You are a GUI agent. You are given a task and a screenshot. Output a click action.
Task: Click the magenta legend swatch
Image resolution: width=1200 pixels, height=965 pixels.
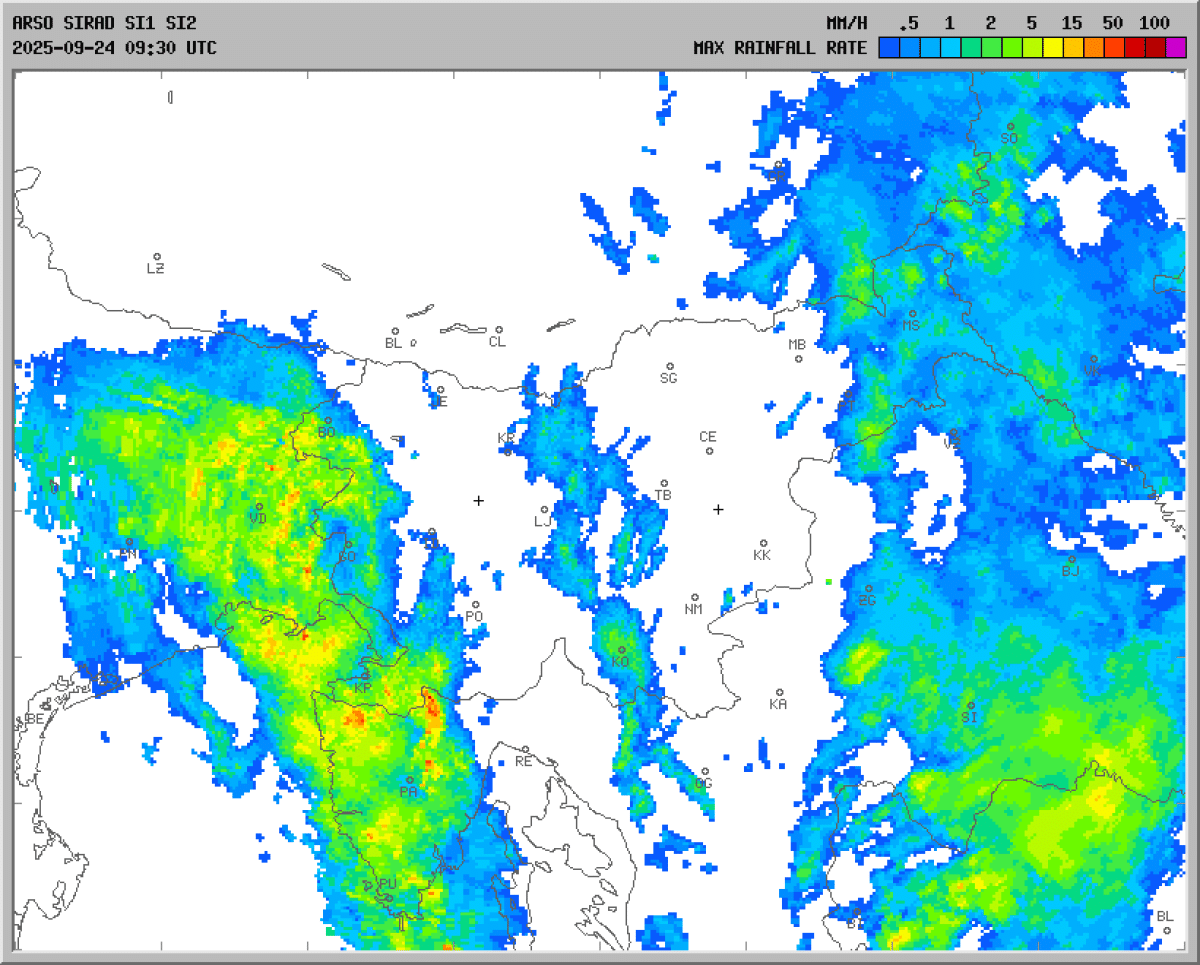coord(1176,47)
